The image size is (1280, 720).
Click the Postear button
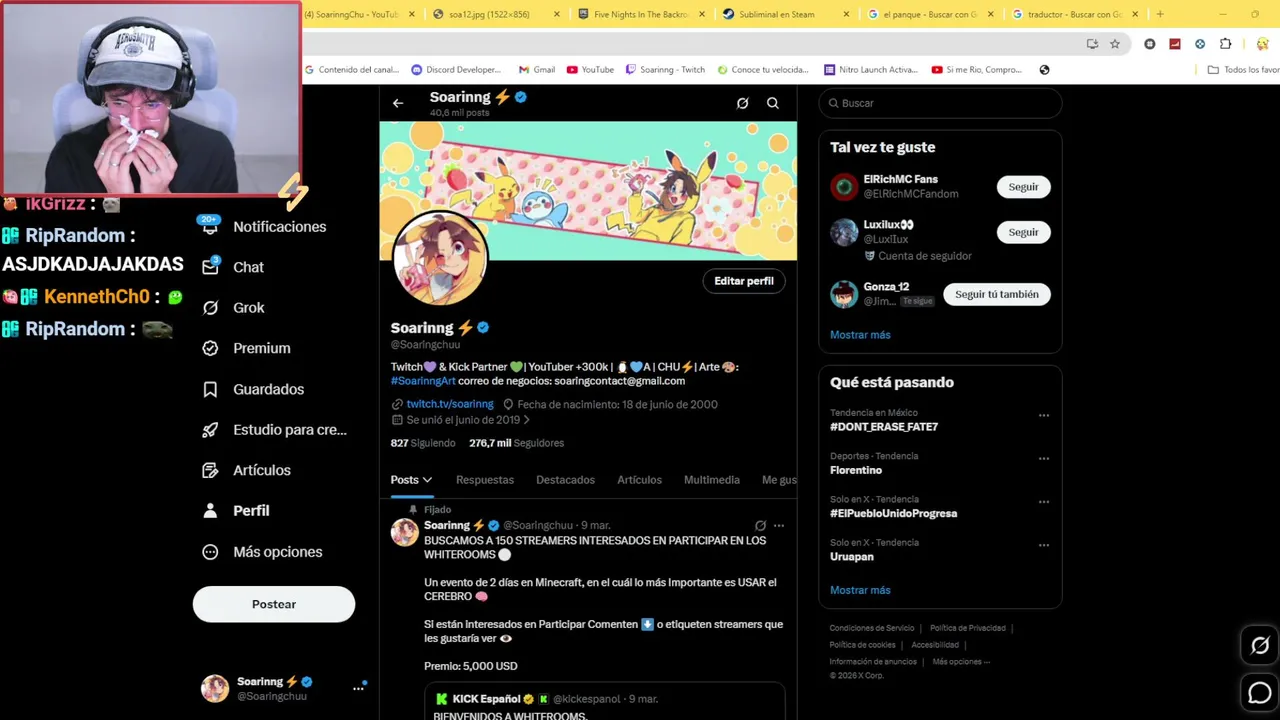coord(274,604)
